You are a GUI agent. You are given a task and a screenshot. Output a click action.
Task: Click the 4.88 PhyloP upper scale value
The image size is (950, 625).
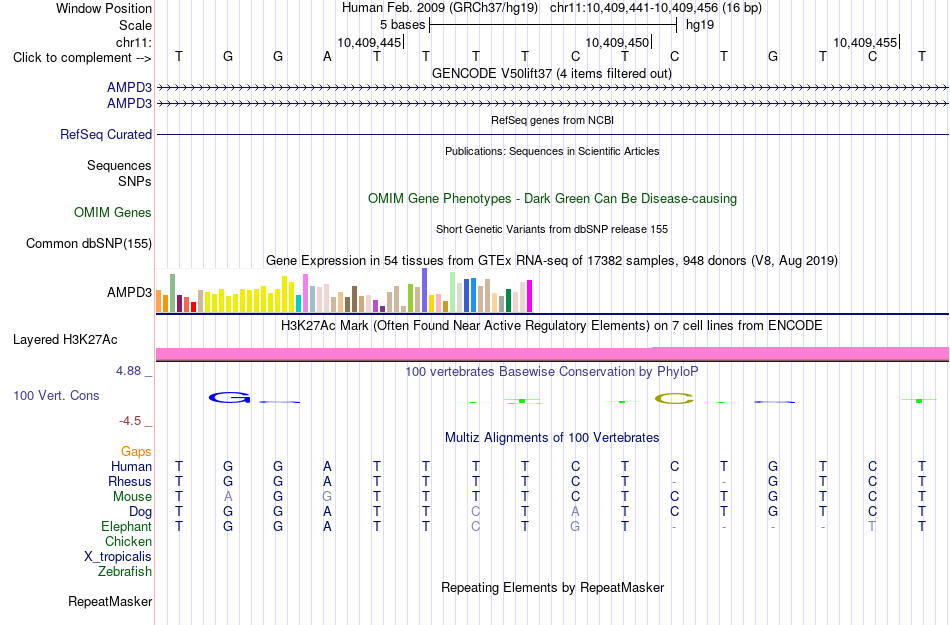pos(128,371)
